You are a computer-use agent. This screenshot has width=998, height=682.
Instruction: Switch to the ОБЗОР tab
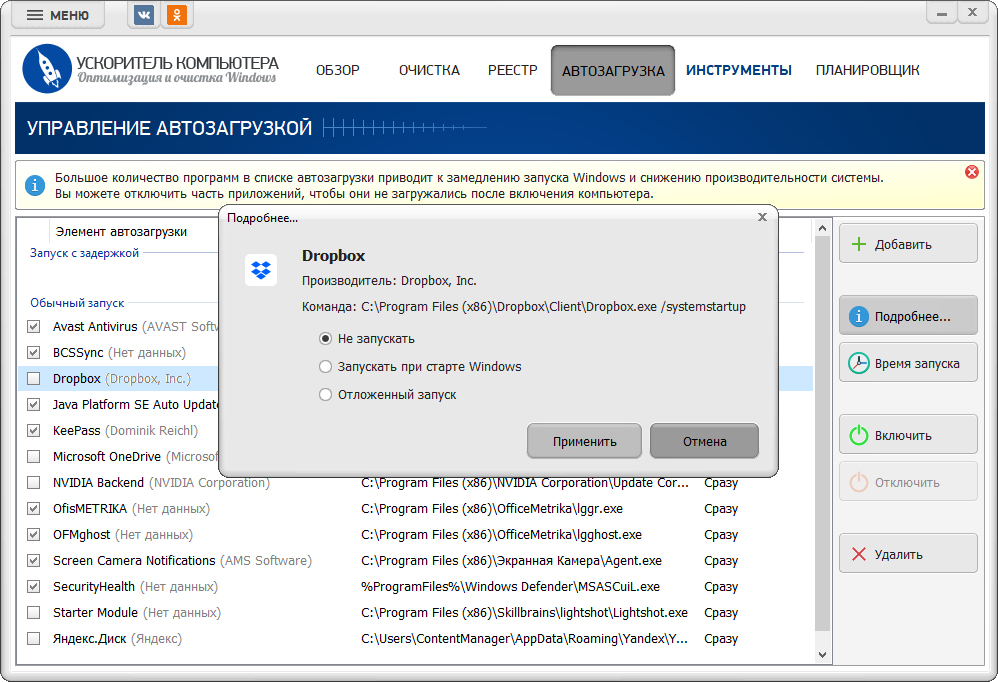338,70
